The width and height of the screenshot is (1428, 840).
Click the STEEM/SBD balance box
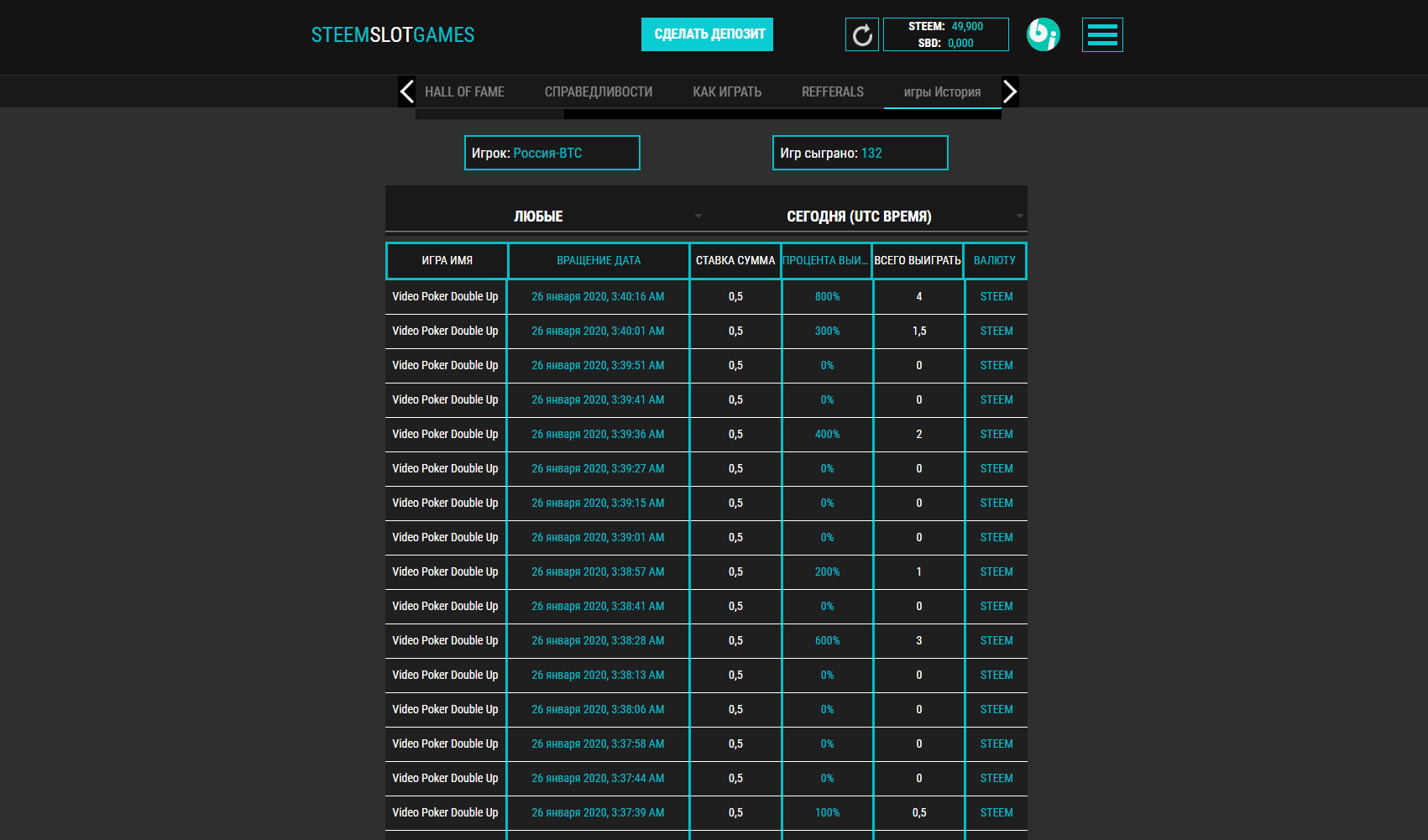(x=945, y=35)
